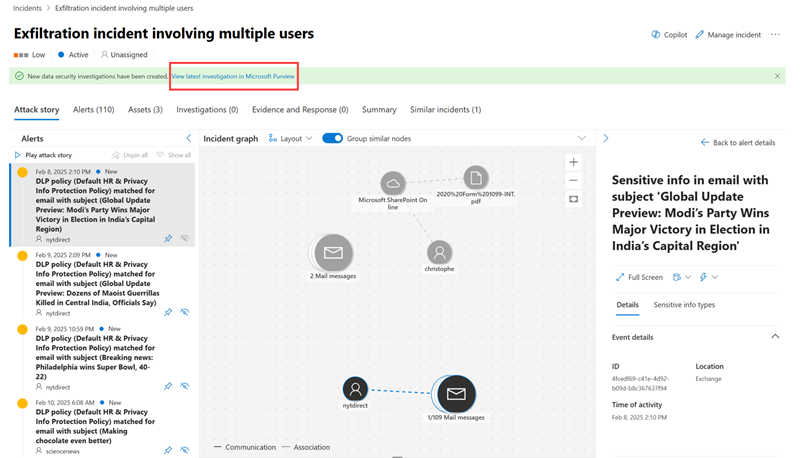Switch to the Alerts (110) tab
The image size is (800, 458).
pos(93,109)
